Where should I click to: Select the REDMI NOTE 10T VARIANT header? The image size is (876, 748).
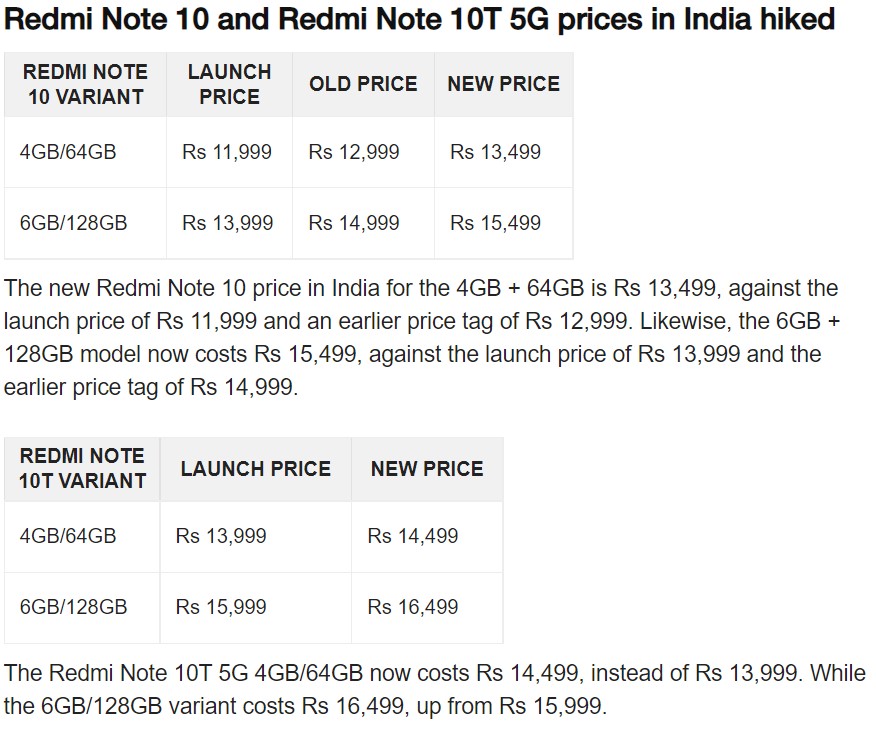point(82,469)
